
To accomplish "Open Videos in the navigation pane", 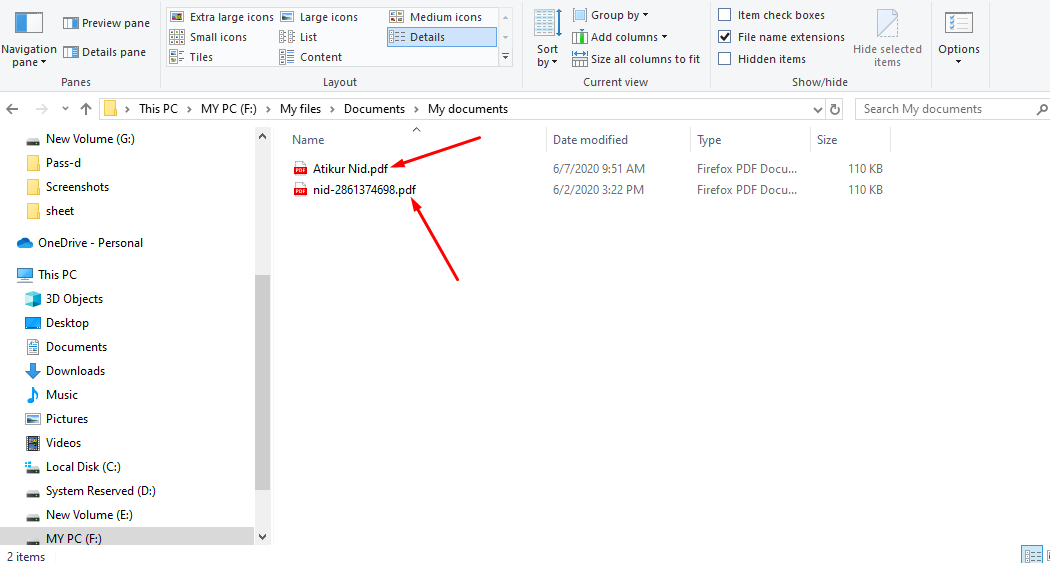I will 63,443.
